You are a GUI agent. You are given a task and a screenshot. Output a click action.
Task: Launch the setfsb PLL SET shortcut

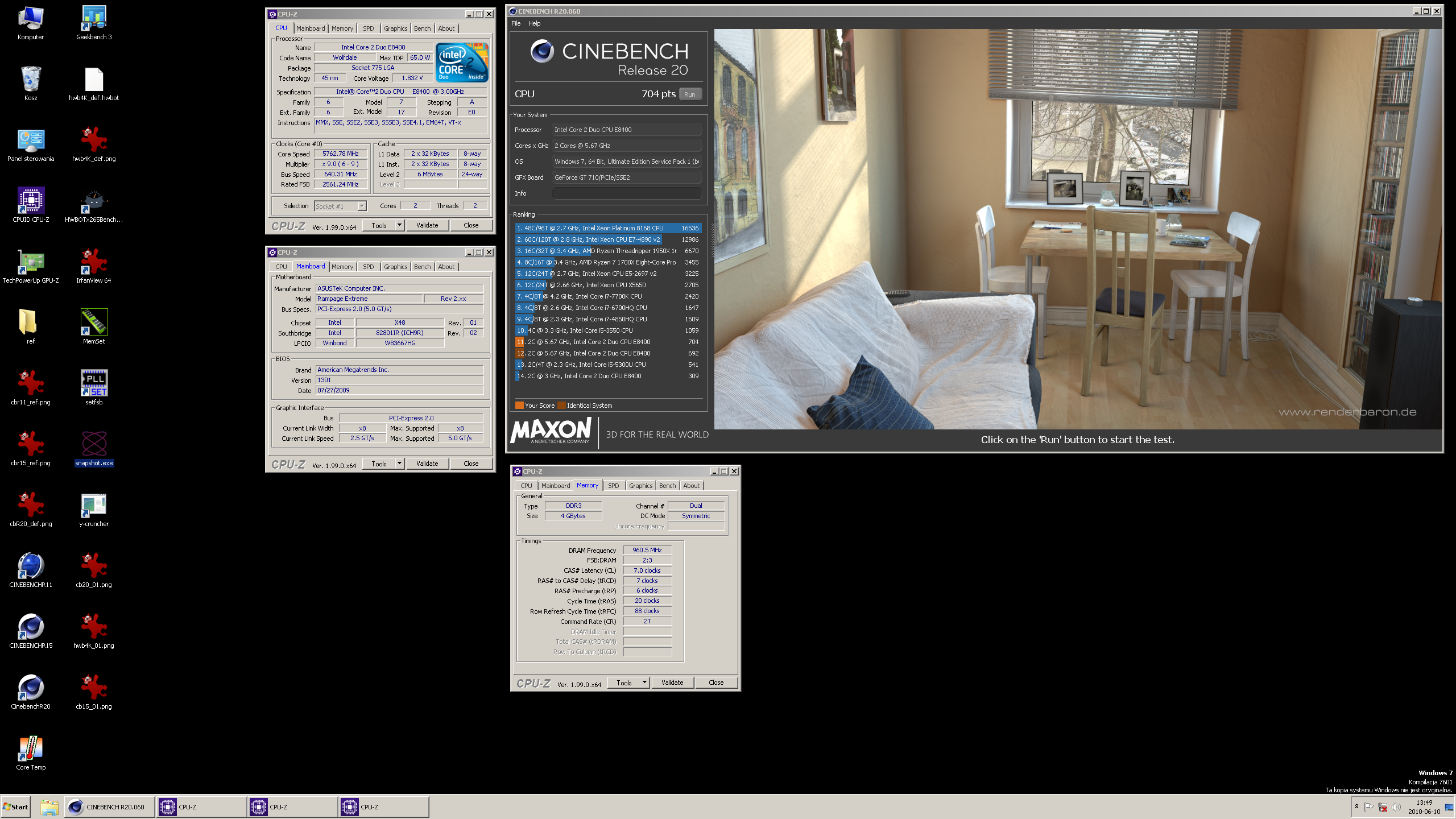click(x=94, y=388)
